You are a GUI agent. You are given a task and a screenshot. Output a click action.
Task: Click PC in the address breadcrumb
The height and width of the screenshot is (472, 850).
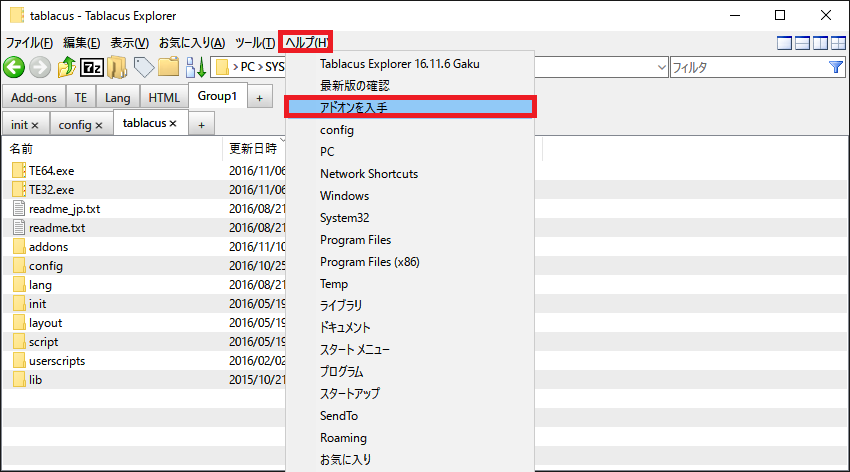(x=248, y=67)
